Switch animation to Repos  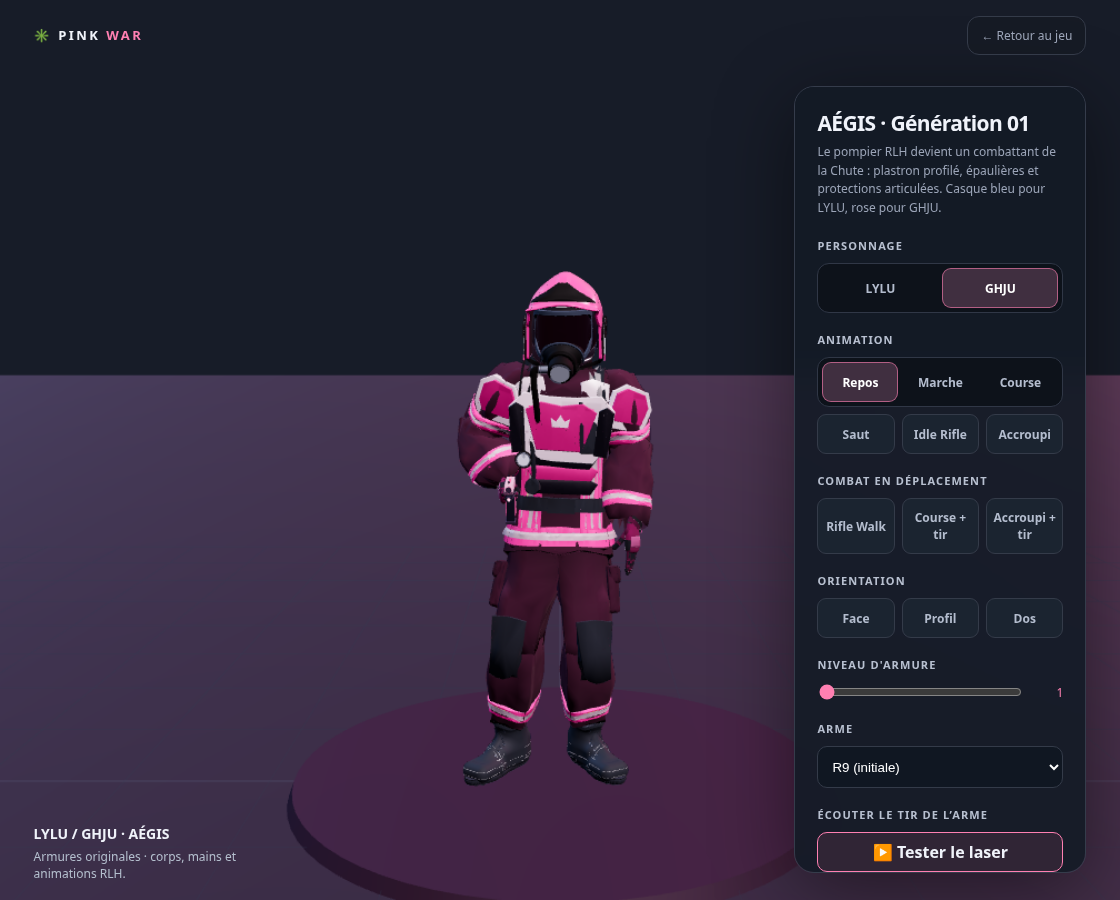[860, 382]
